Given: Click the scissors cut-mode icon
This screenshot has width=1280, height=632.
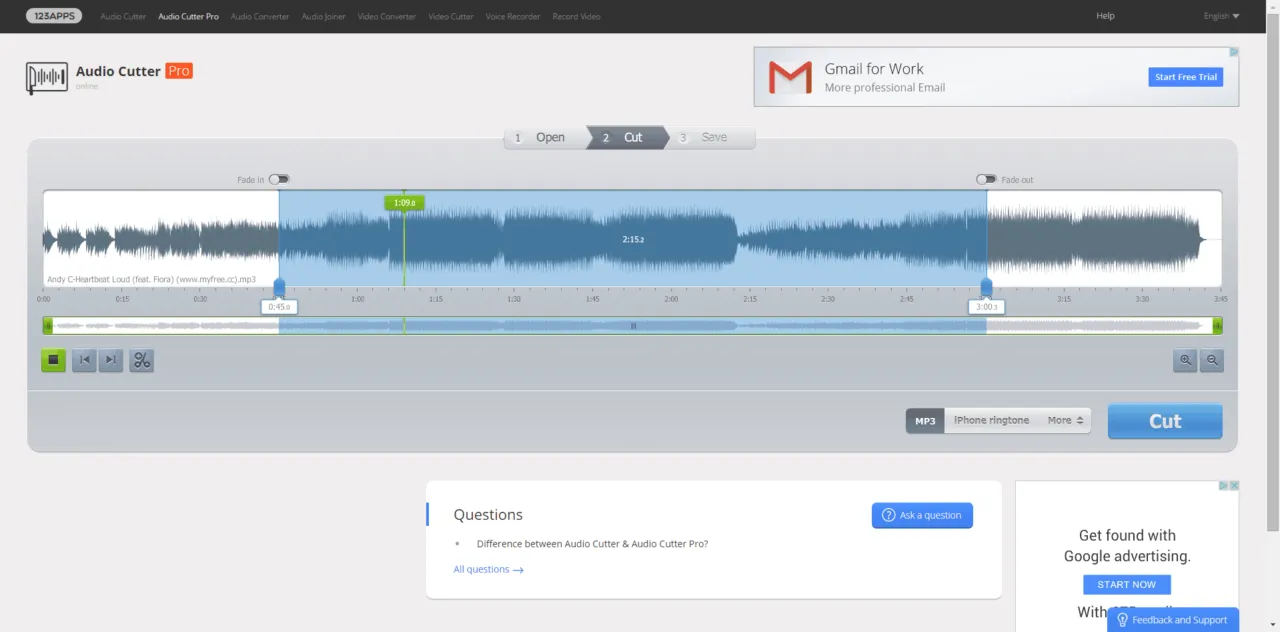Looking at the screenshot, I should (x=142, y=360).
